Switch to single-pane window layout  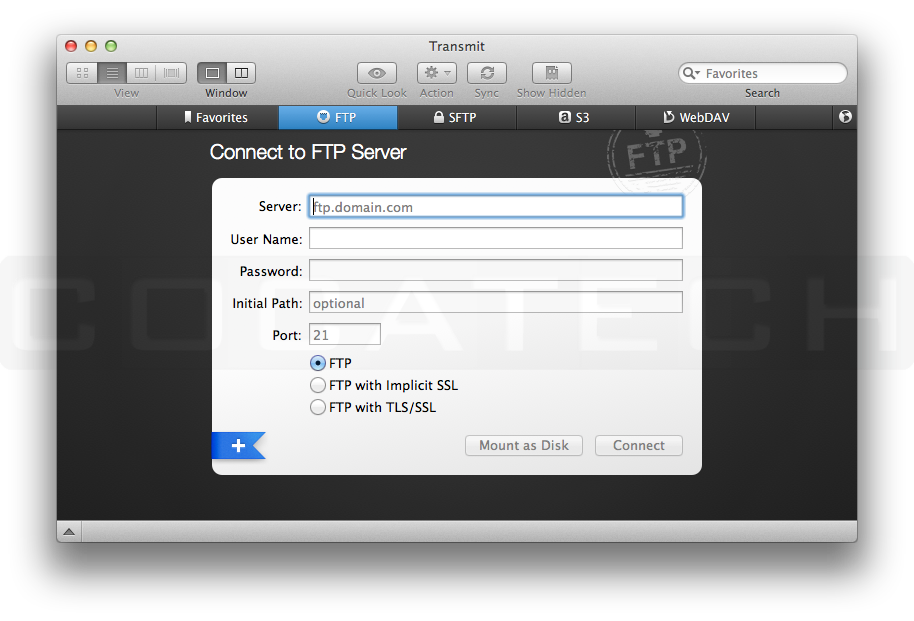[x=212, y=72]
